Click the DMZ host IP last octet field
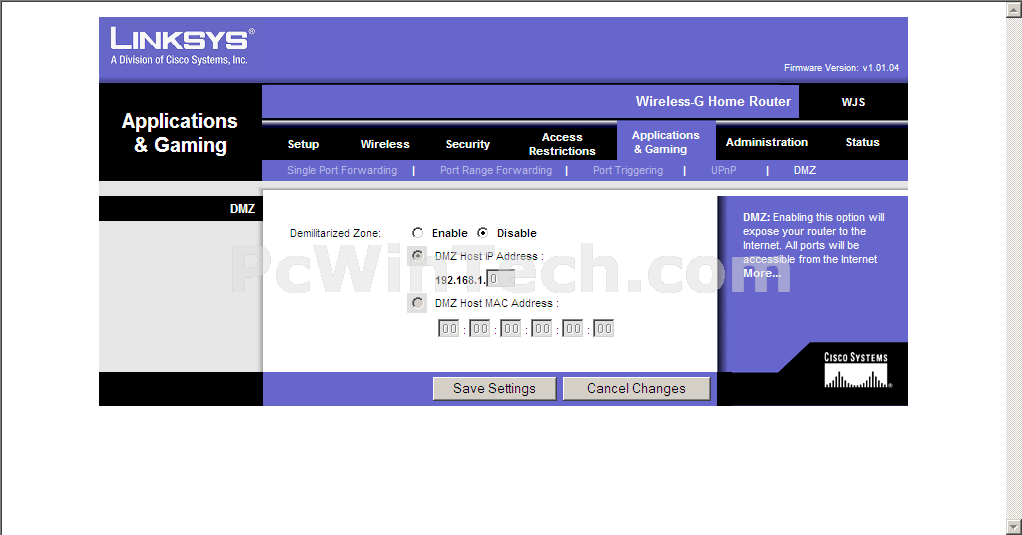The height and width of the screenshot is (535, 1022). click(x=501, y=279)
